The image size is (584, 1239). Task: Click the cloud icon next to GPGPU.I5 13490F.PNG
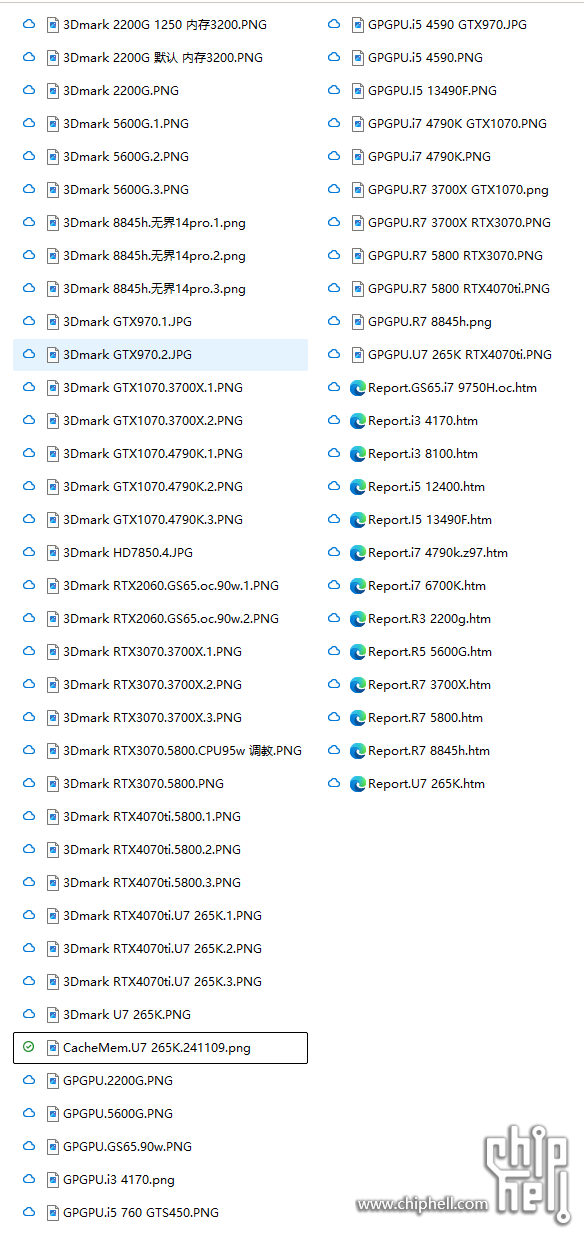pyautogui.click(x=335, y=91)
